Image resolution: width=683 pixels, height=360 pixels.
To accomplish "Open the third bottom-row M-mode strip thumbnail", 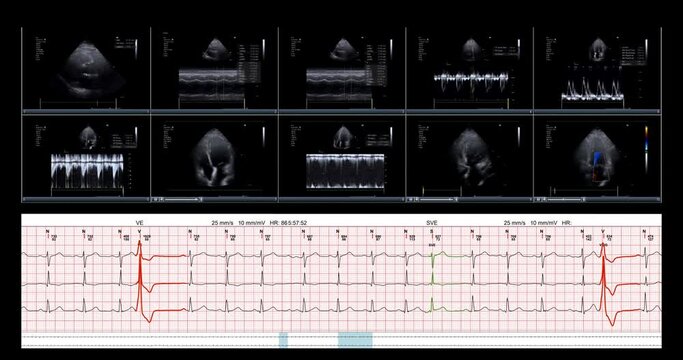I will point(342,156).
